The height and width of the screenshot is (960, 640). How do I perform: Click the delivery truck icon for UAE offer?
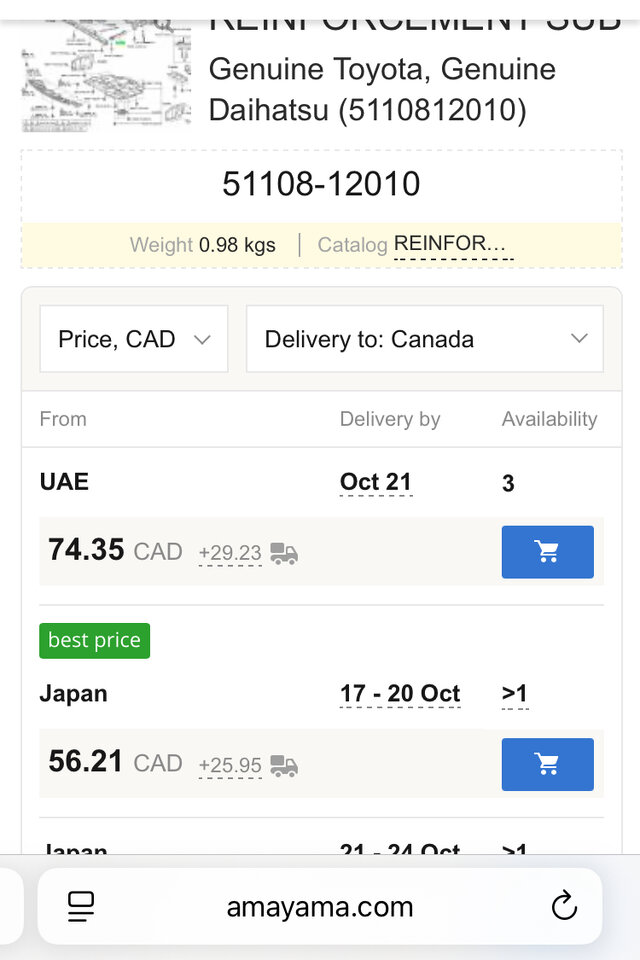pos(284,554)
